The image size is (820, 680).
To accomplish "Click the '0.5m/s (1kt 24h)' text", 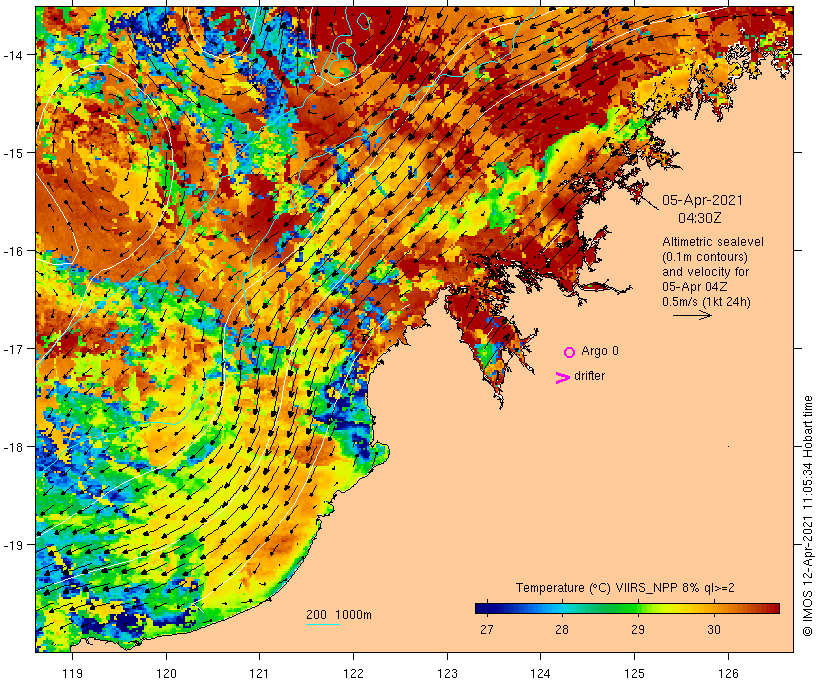I will (x=706, y=302).
